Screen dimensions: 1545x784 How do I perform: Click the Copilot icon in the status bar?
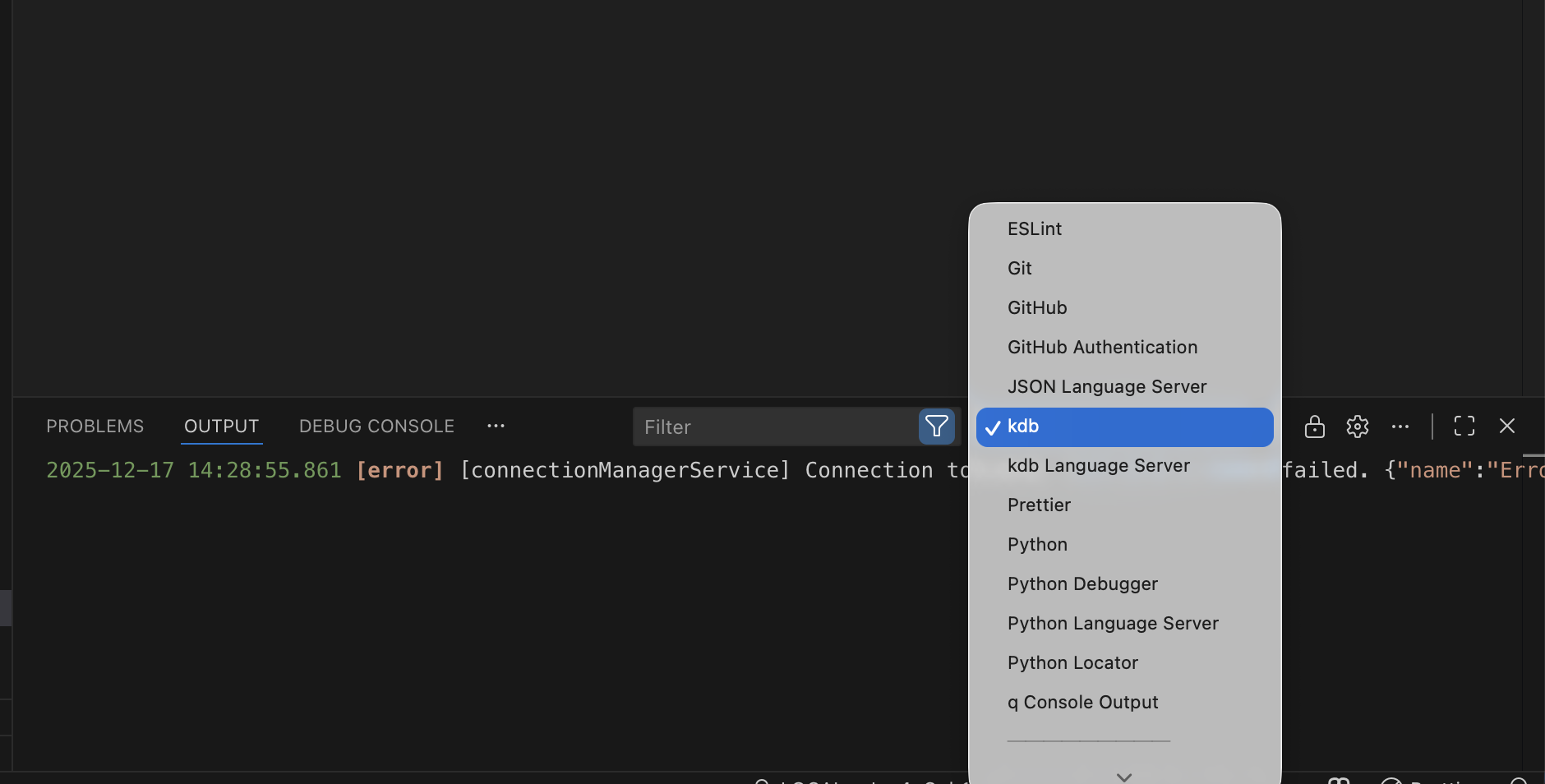(1340, 779)
